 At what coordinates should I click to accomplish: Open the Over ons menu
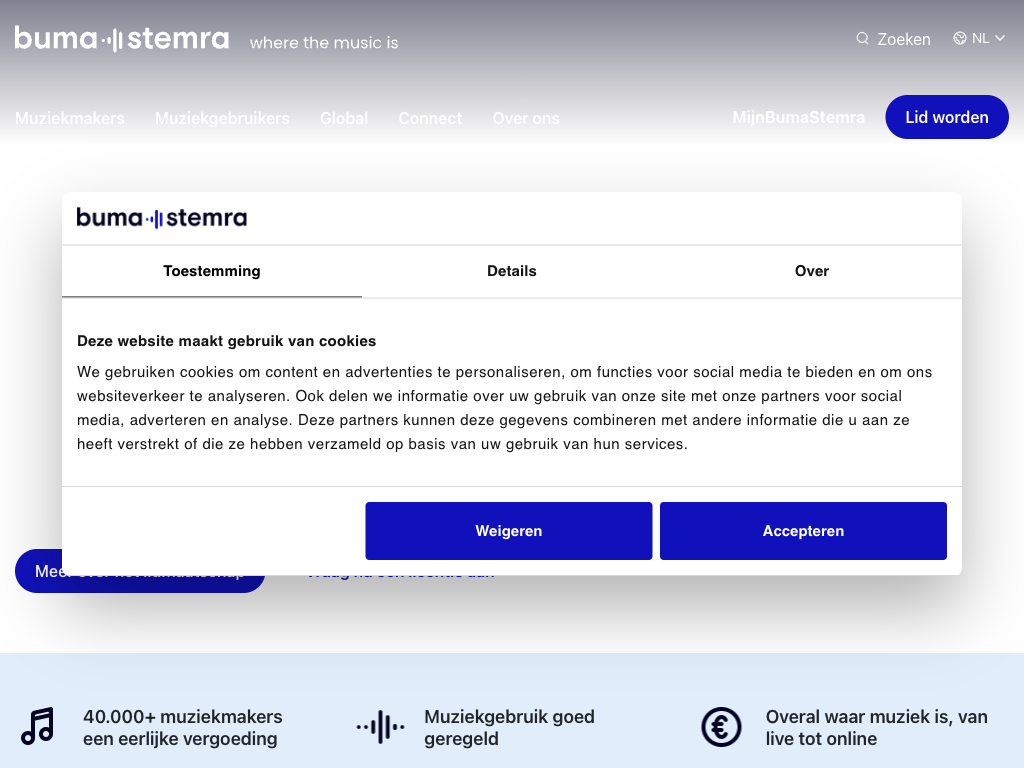pos(526,118)
